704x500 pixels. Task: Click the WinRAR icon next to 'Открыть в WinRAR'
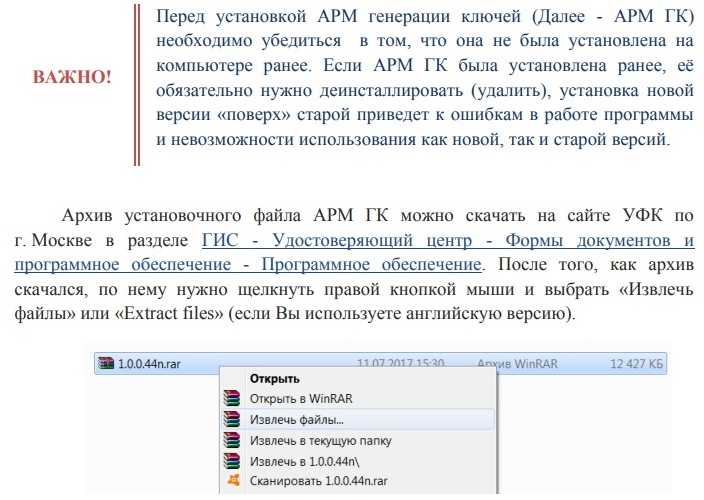tap(232, 398)
